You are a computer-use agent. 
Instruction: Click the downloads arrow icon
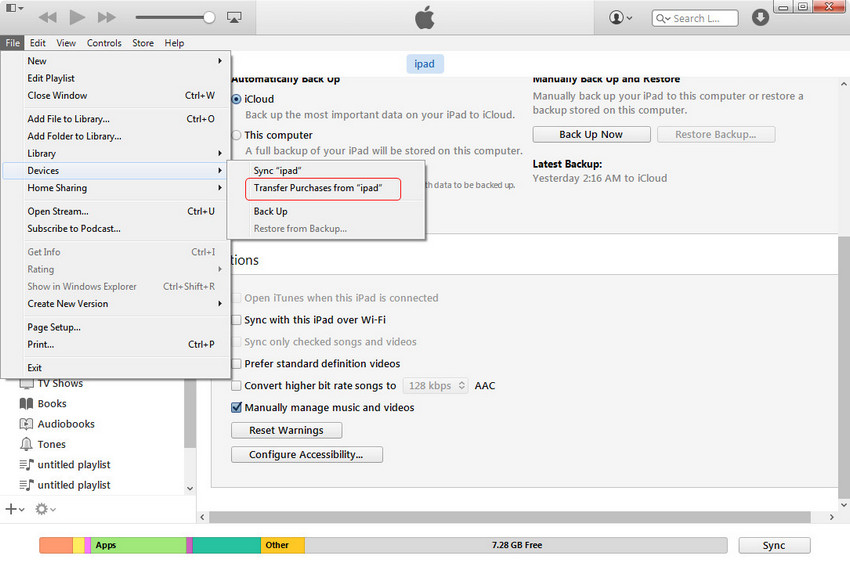click(761, 18)
